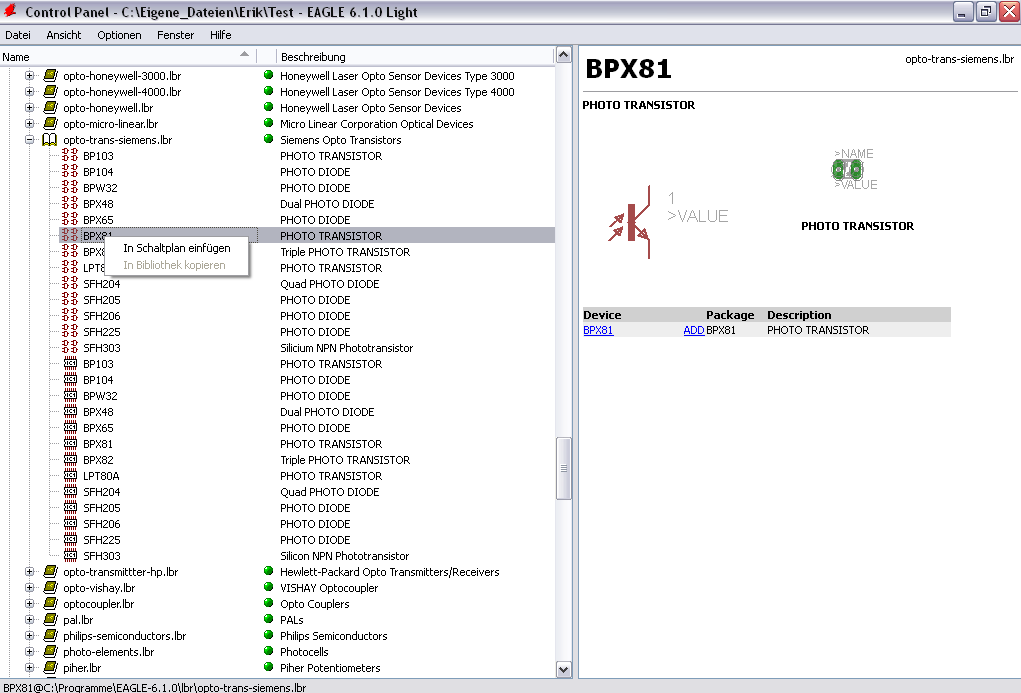This screenshot has width=1021, height=693.
Task: Toggle the green in-use dot for opto-honeywell-4000.lbr
Action: (x=268, y=91)
